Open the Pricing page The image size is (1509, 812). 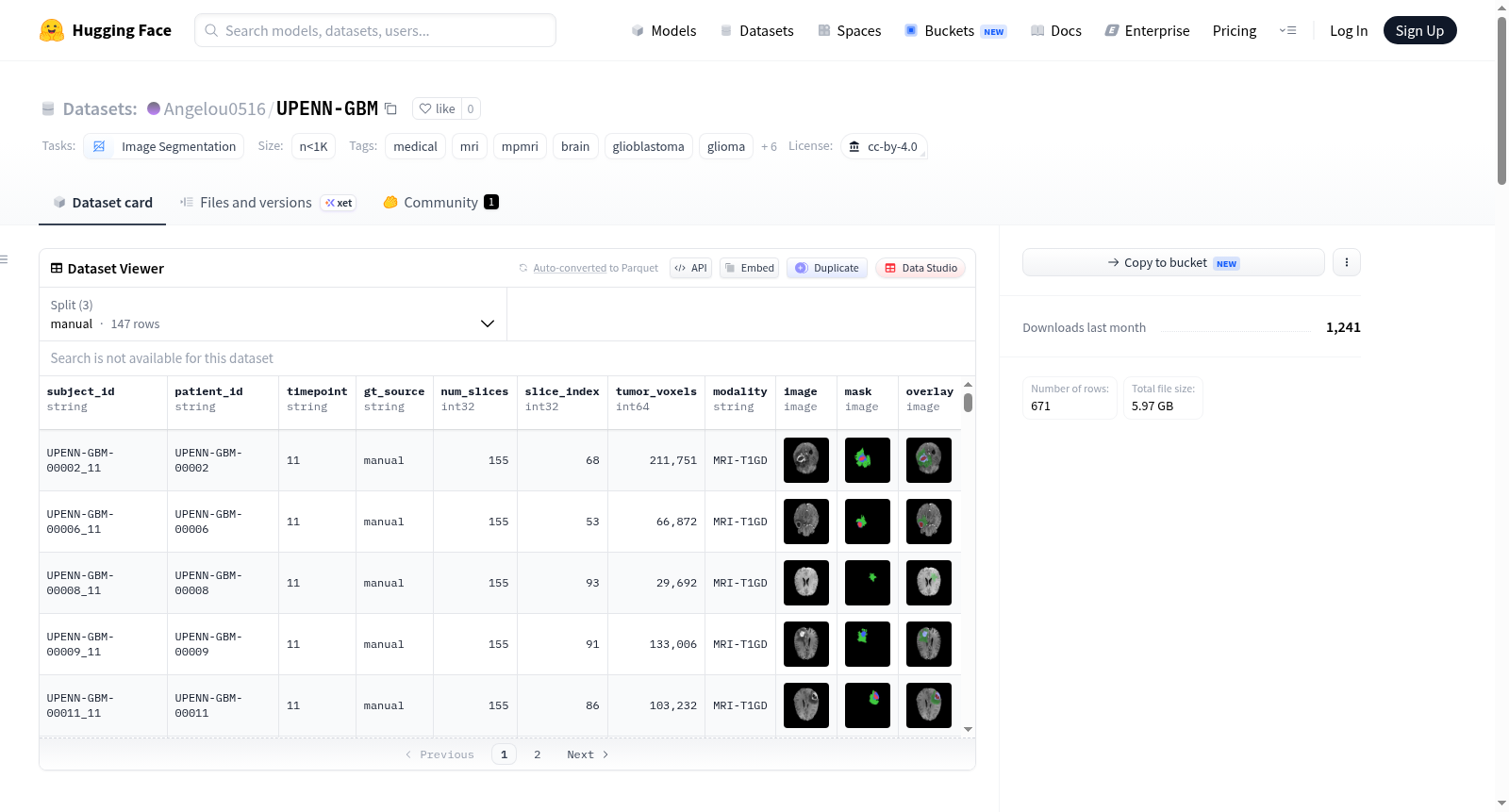[x=1235, y=30]
